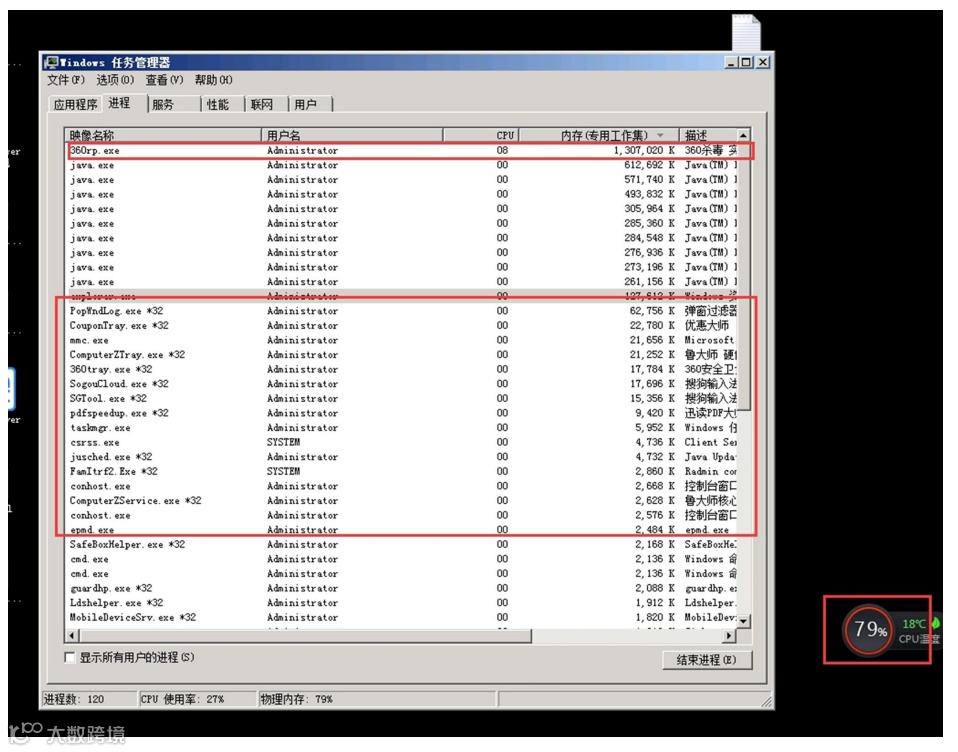Switch to the 应用程序 tab
The width and height of the screenshot is (958, 752).
coord(75,104)
